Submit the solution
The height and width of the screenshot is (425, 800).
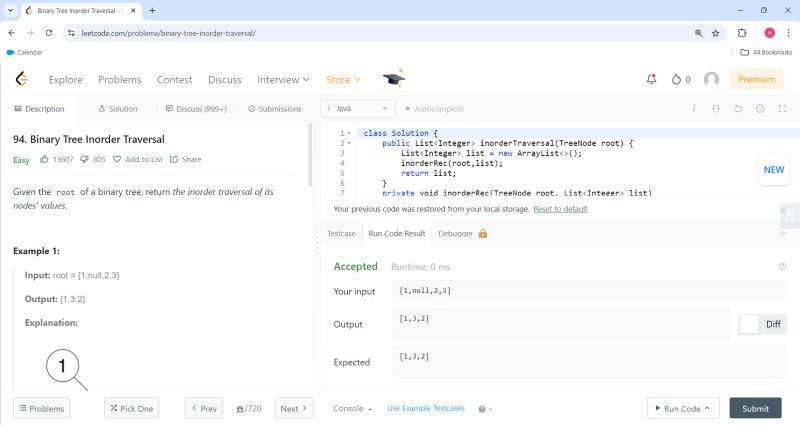[756, 408]
